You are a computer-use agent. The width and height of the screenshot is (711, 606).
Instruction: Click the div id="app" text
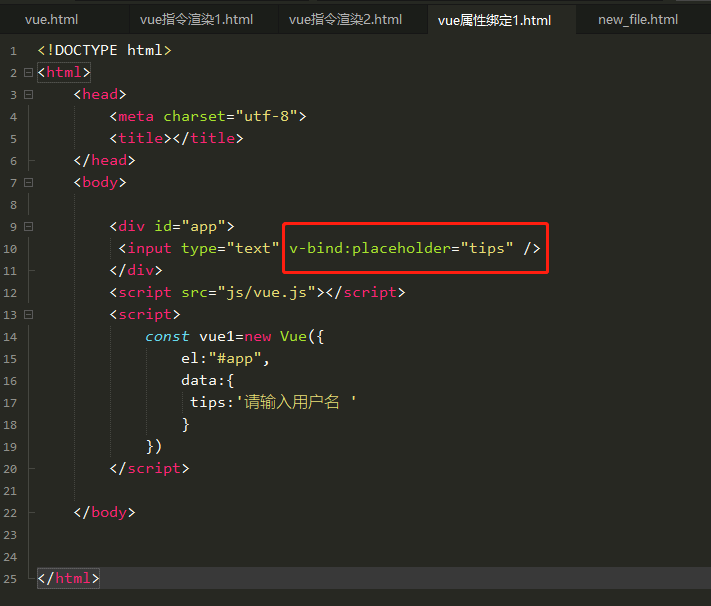[172, 226]
